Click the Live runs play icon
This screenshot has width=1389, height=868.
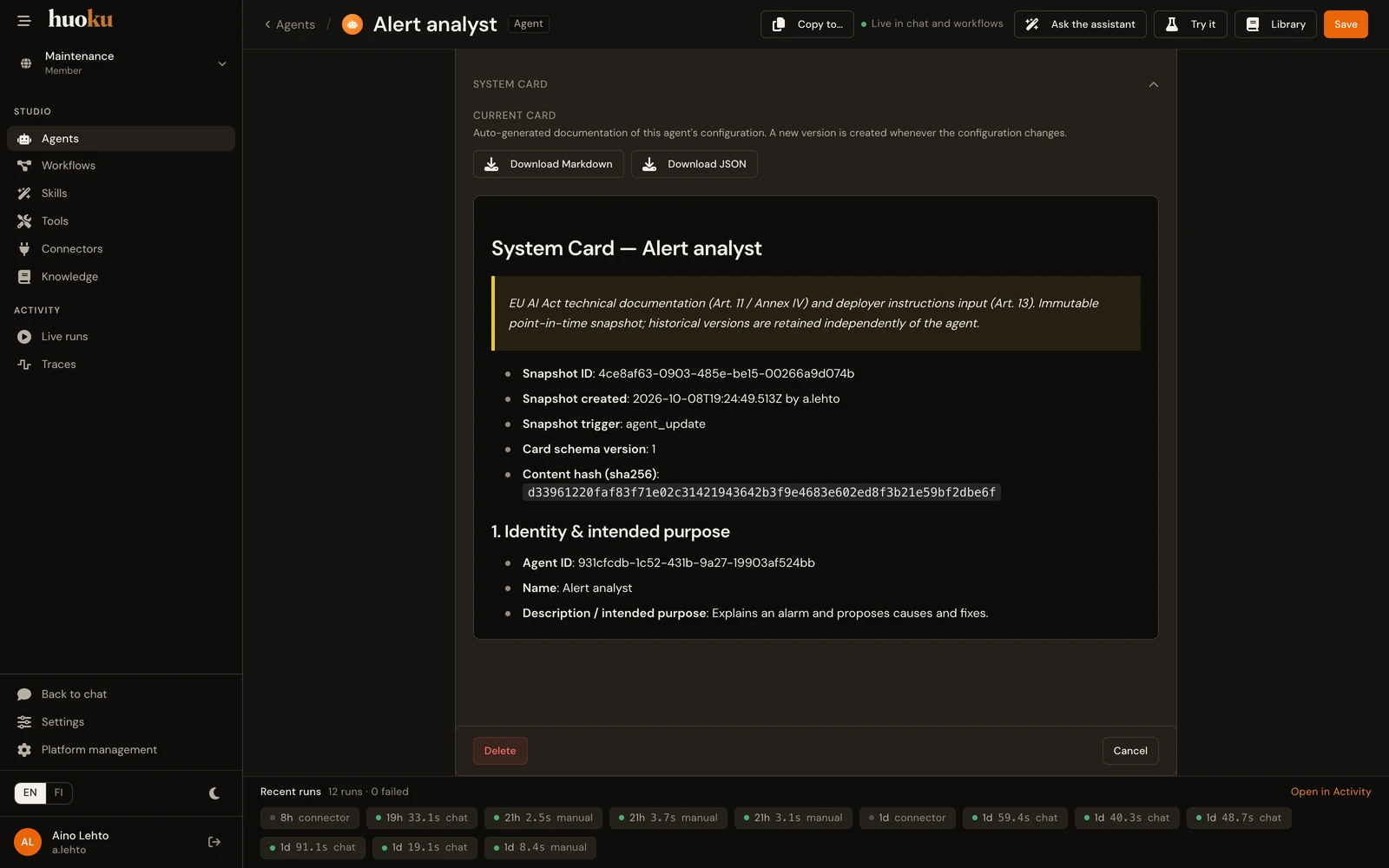click(24, 337)
